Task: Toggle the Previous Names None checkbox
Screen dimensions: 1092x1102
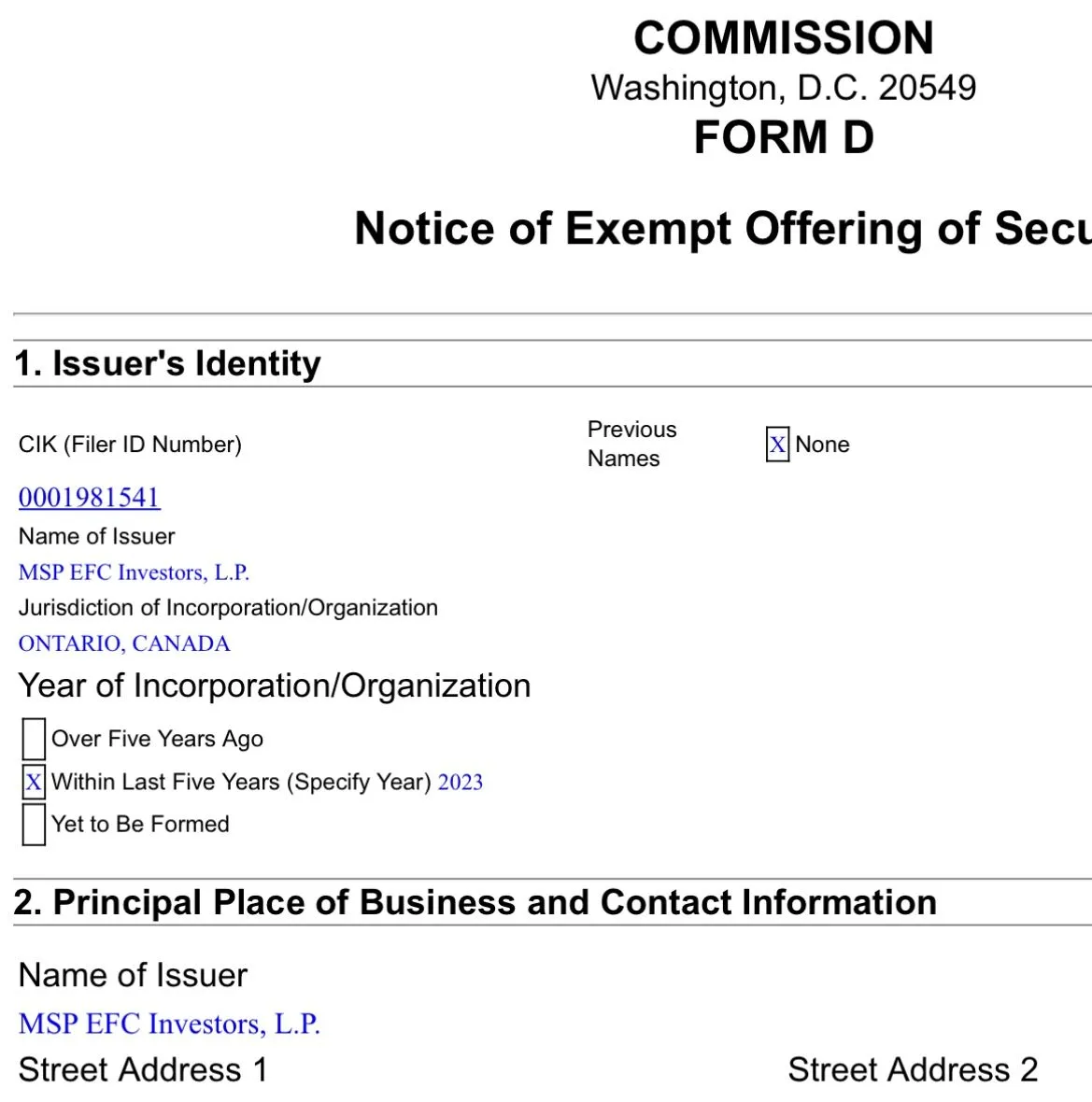Action: click(777, 445)
